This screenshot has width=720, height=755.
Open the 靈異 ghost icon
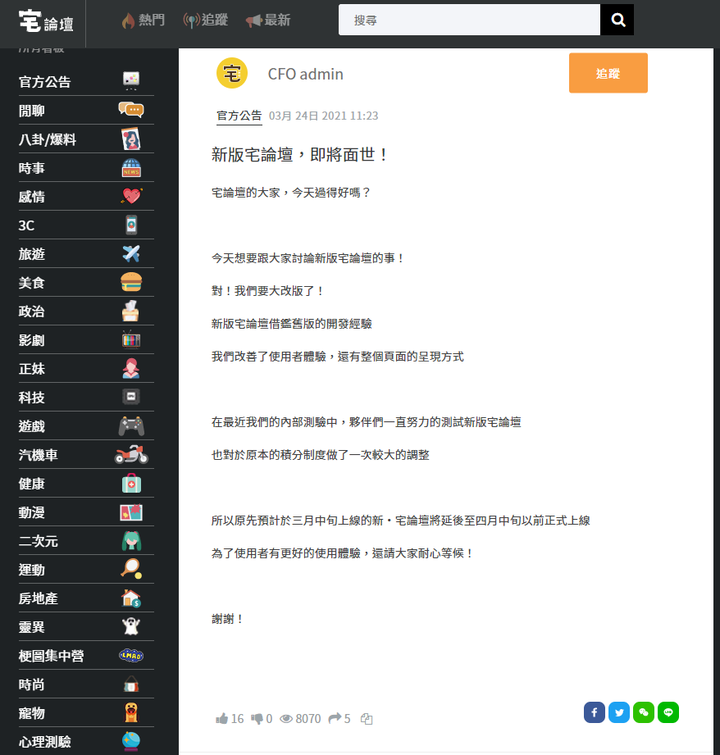click(131, 626)
